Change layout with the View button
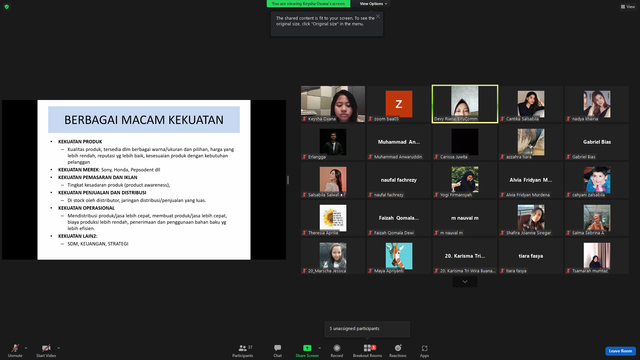 pos(628,7)
